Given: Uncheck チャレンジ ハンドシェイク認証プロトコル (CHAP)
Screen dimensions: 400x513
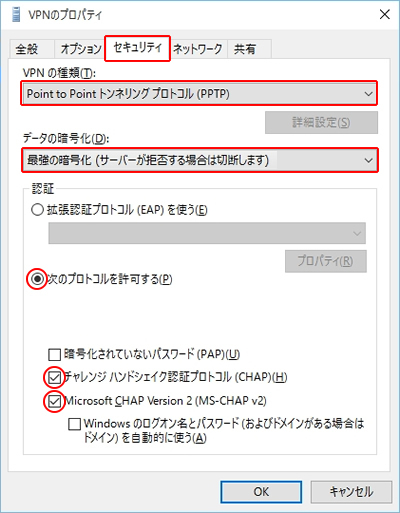Looking at the screenshot, I should pyautogui.click(x=54, y=378).
